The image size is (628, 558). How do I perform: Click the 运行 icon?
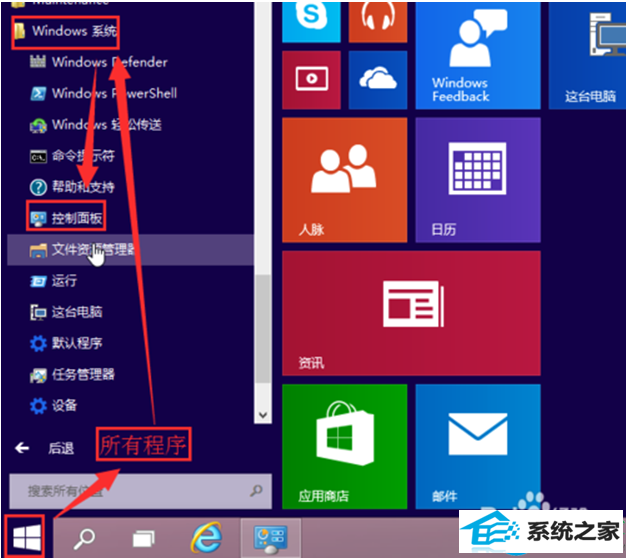click(38, 281)
